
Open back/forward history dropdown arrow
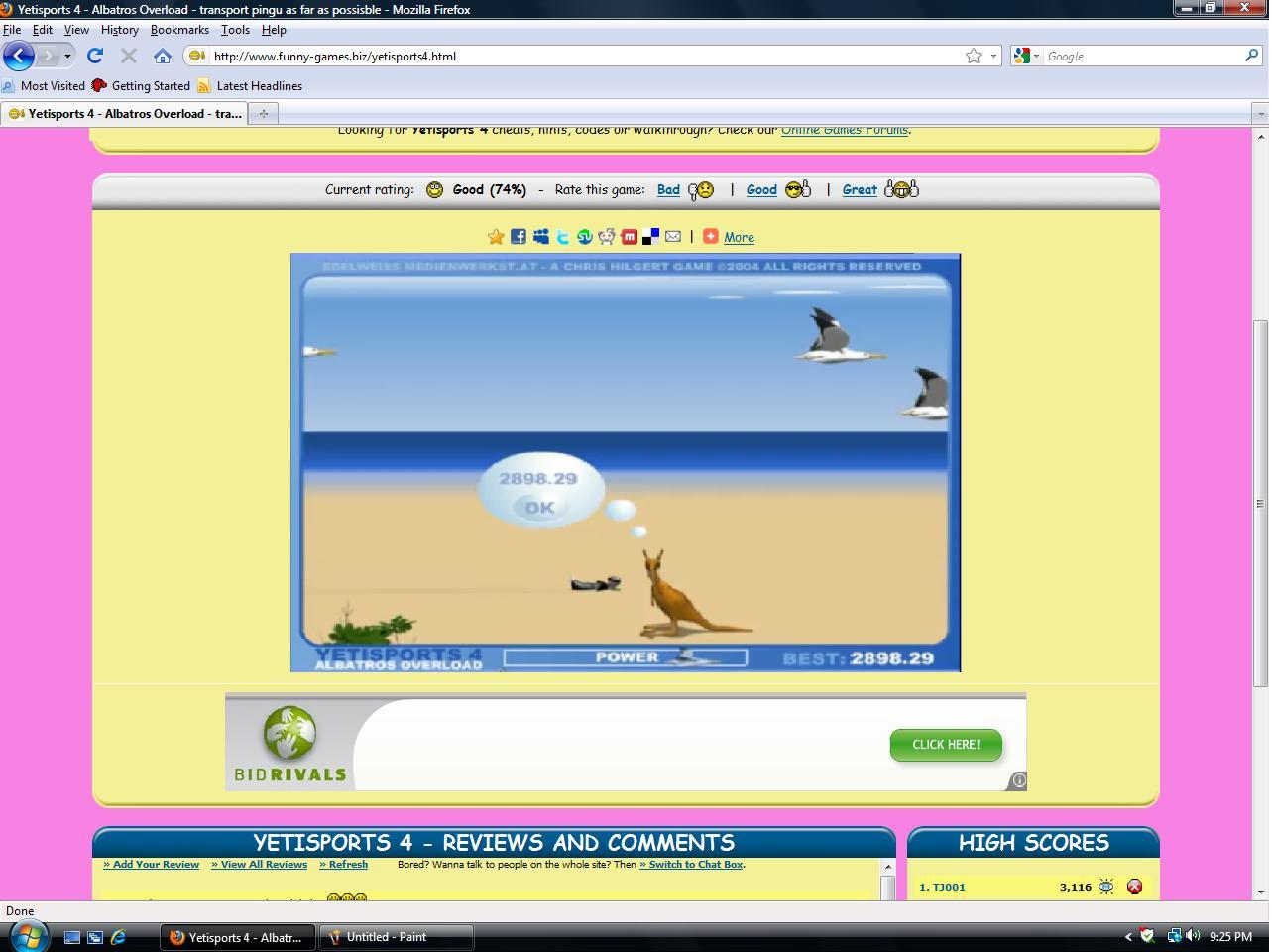[x=67, y=56]
